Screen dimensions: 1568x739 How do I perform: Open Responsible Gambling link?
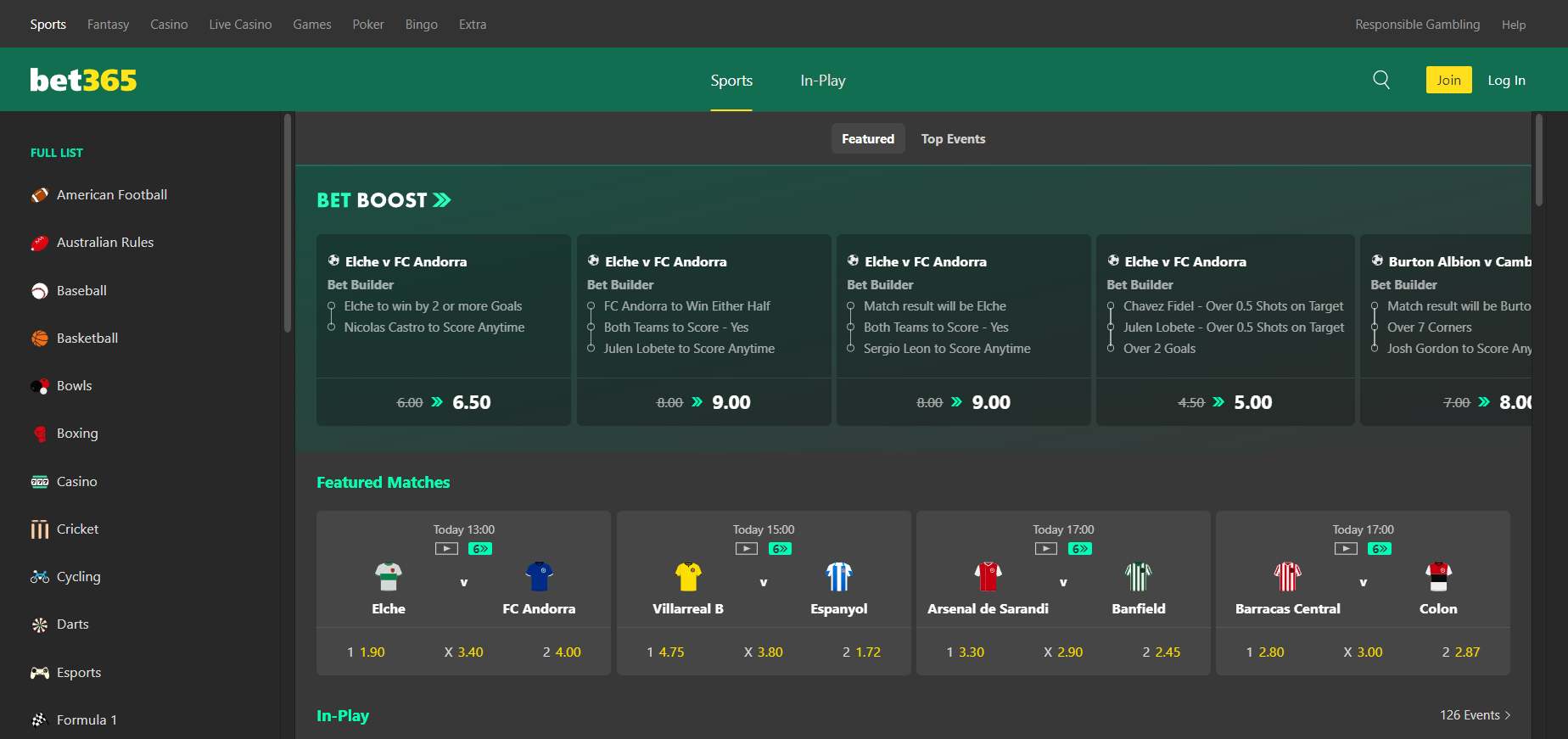tap(1418, 25)
